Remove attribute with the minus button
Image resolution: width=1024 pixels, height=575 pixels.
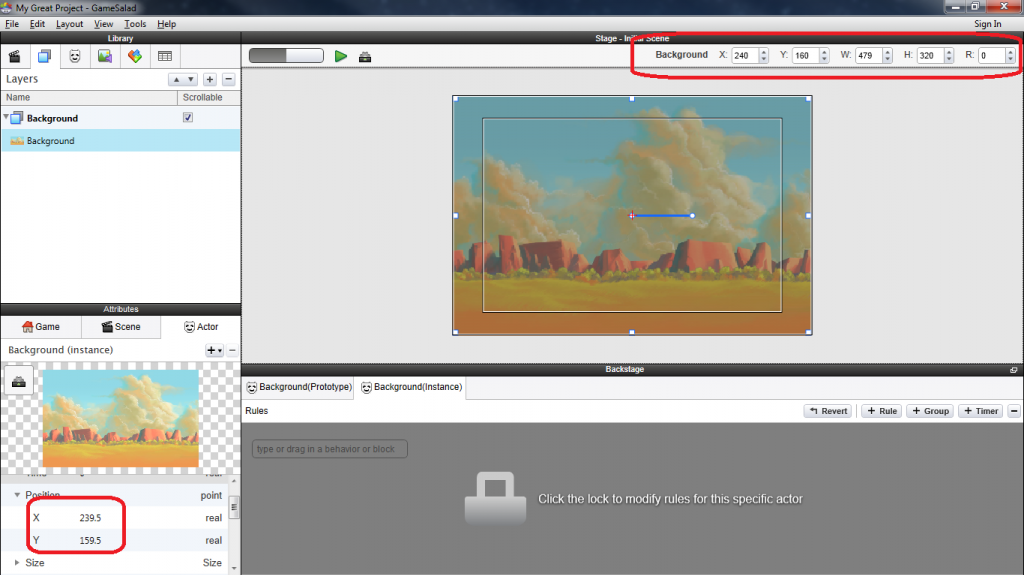click(x=232, y=350)
